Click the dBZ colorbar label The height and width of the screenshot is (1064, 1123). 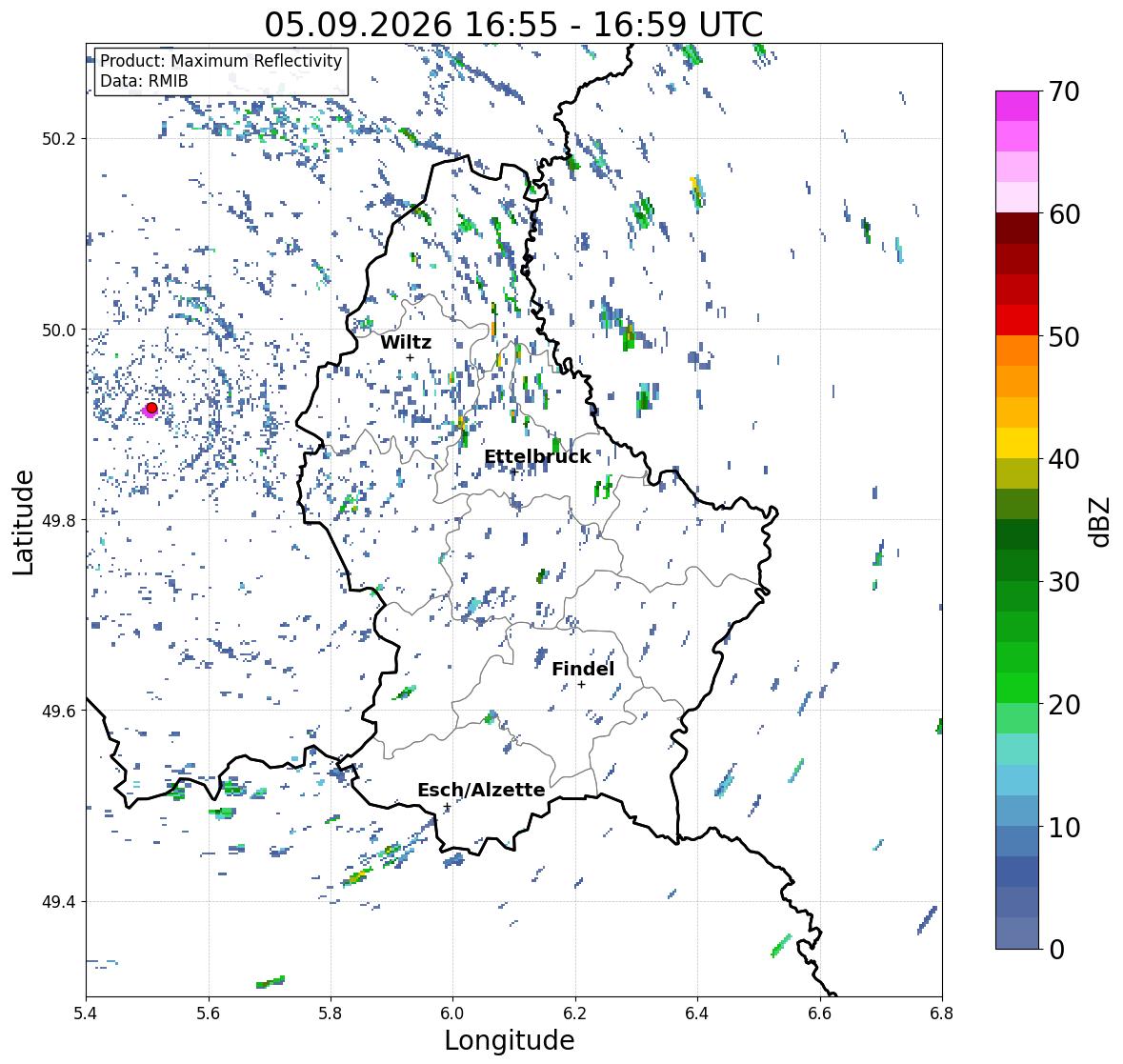pyautogui.click(x=1101, y=522)
